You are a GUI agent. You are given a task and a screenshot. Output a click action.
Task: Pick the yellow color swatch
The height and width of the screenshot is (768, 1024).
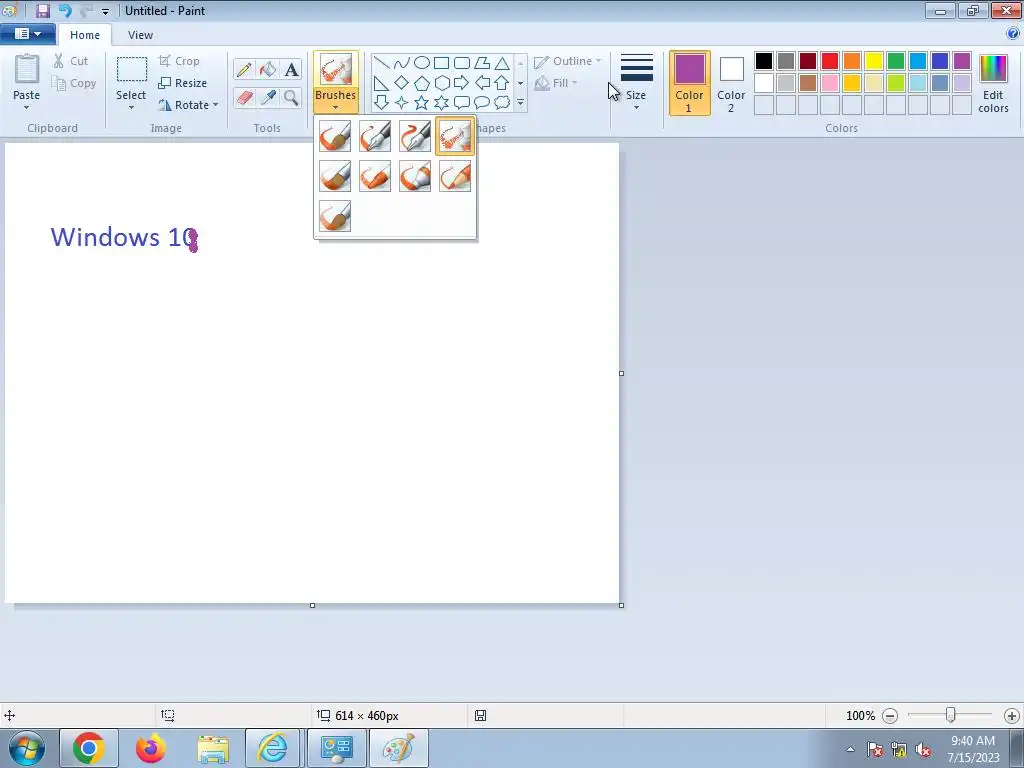tap(874, 61)
